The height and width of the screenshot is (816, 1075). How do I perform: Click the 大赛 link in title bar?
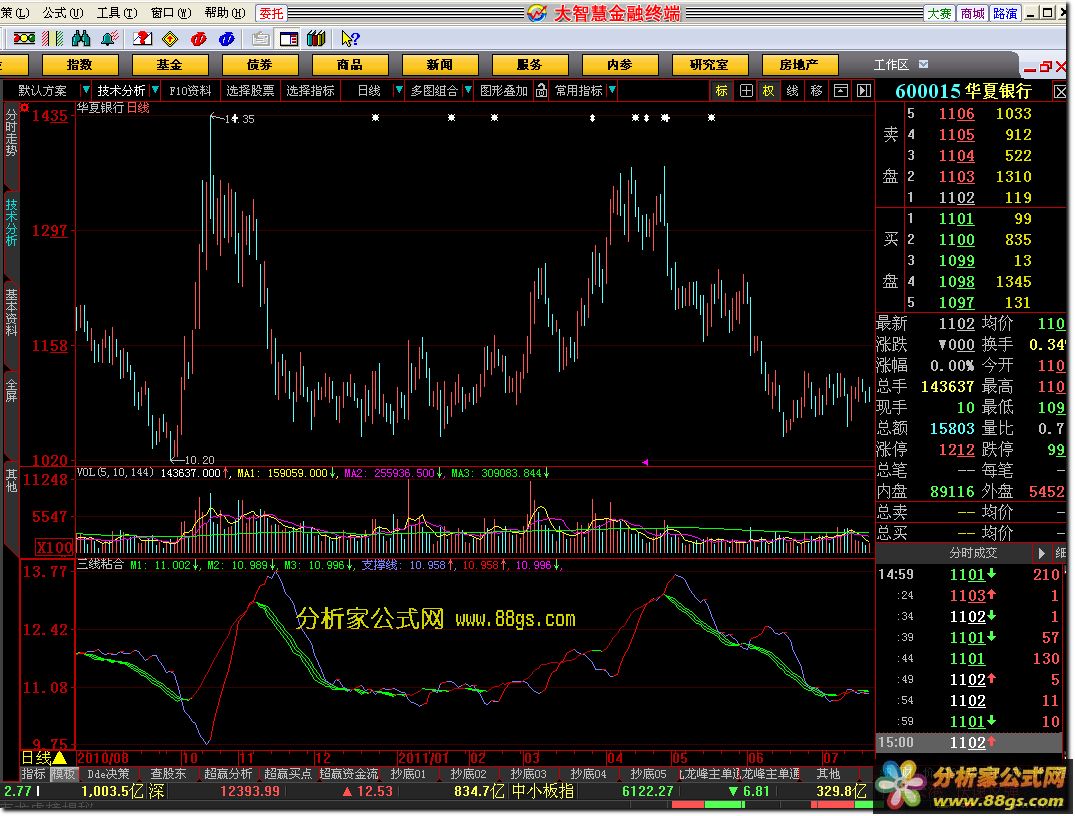[939, 13]
